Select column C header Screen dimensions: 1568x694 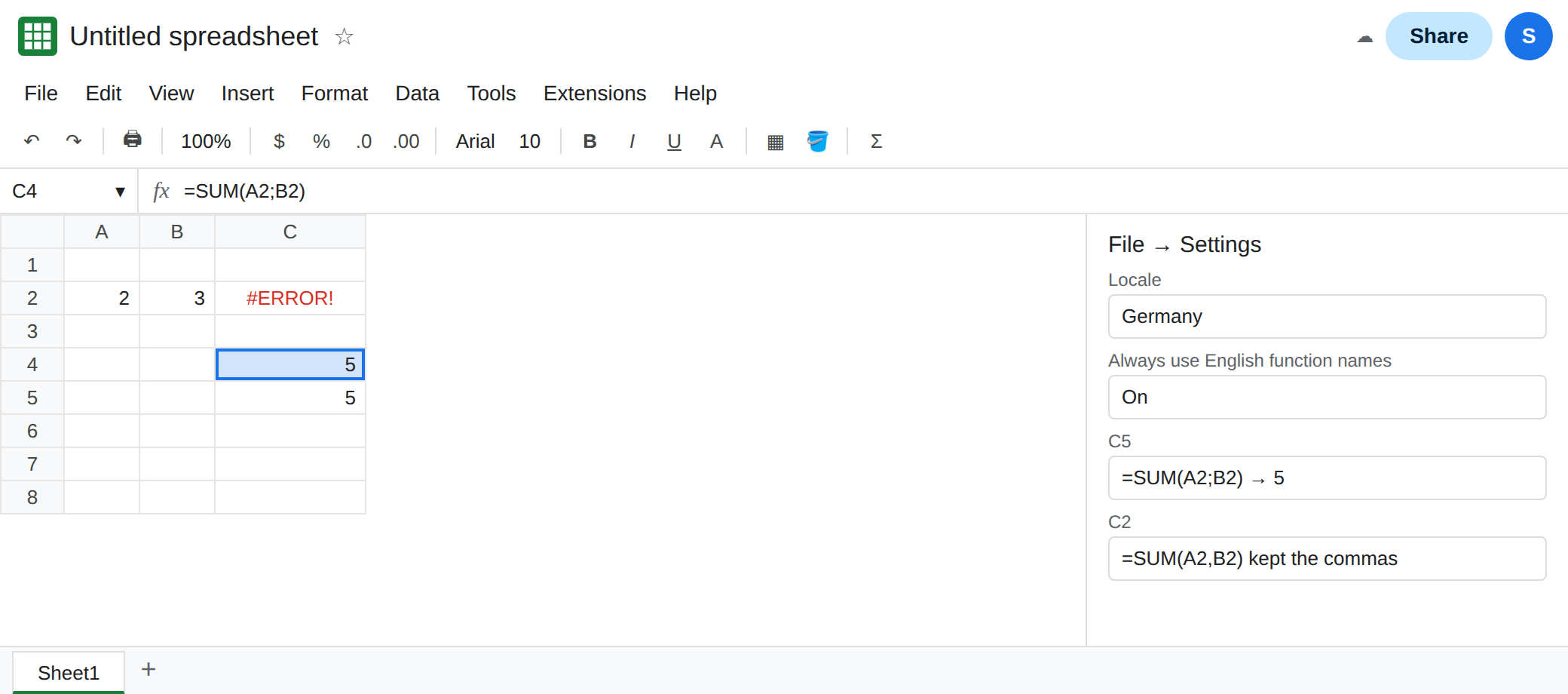pyautogui.click(x=290, y=232)
